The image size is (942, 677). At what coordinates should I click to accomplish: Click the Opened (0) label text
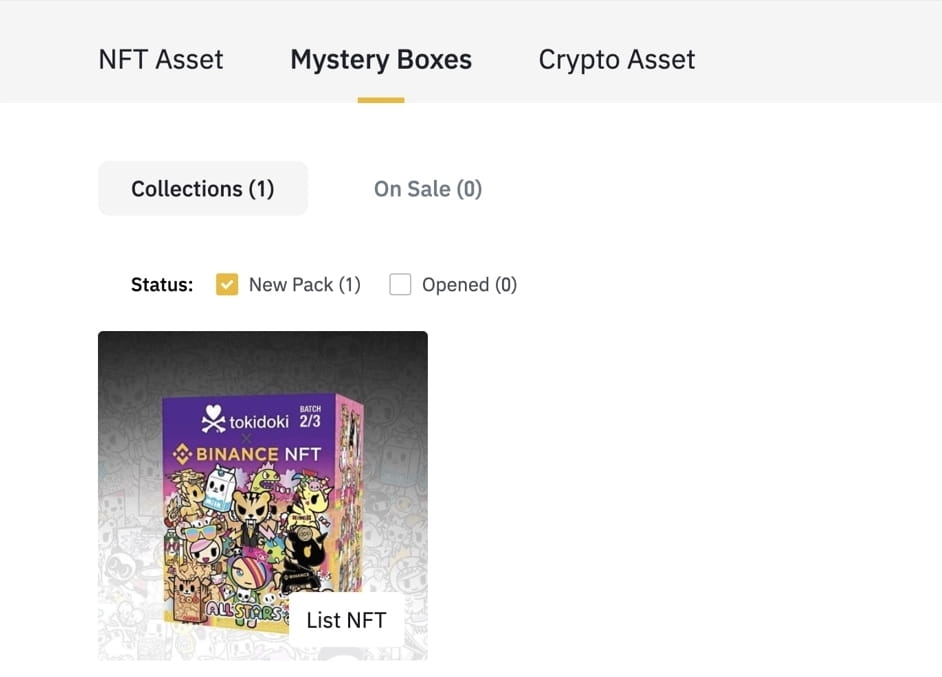pos(469,285)
